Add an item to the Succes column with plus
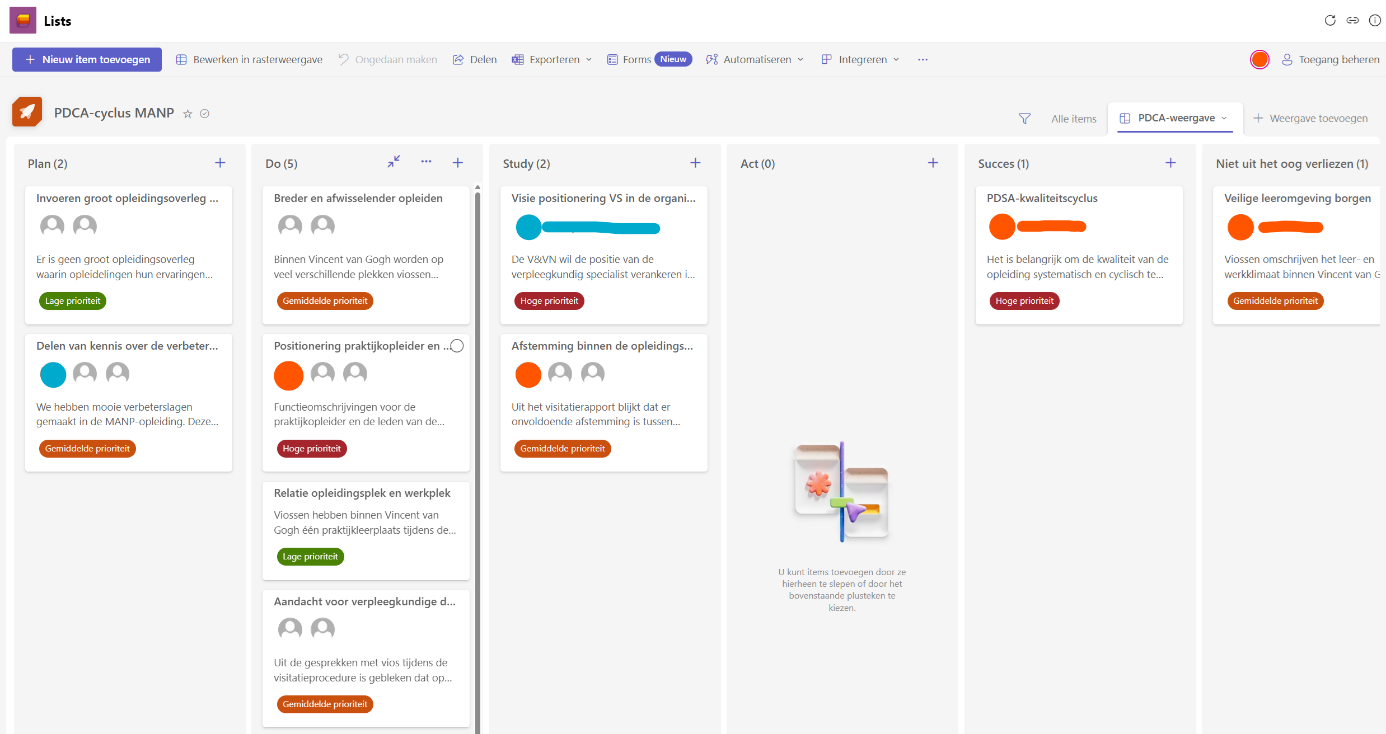Viewport: 1386px width, 734px height. pyautogui.click(x=1170, y=163)
